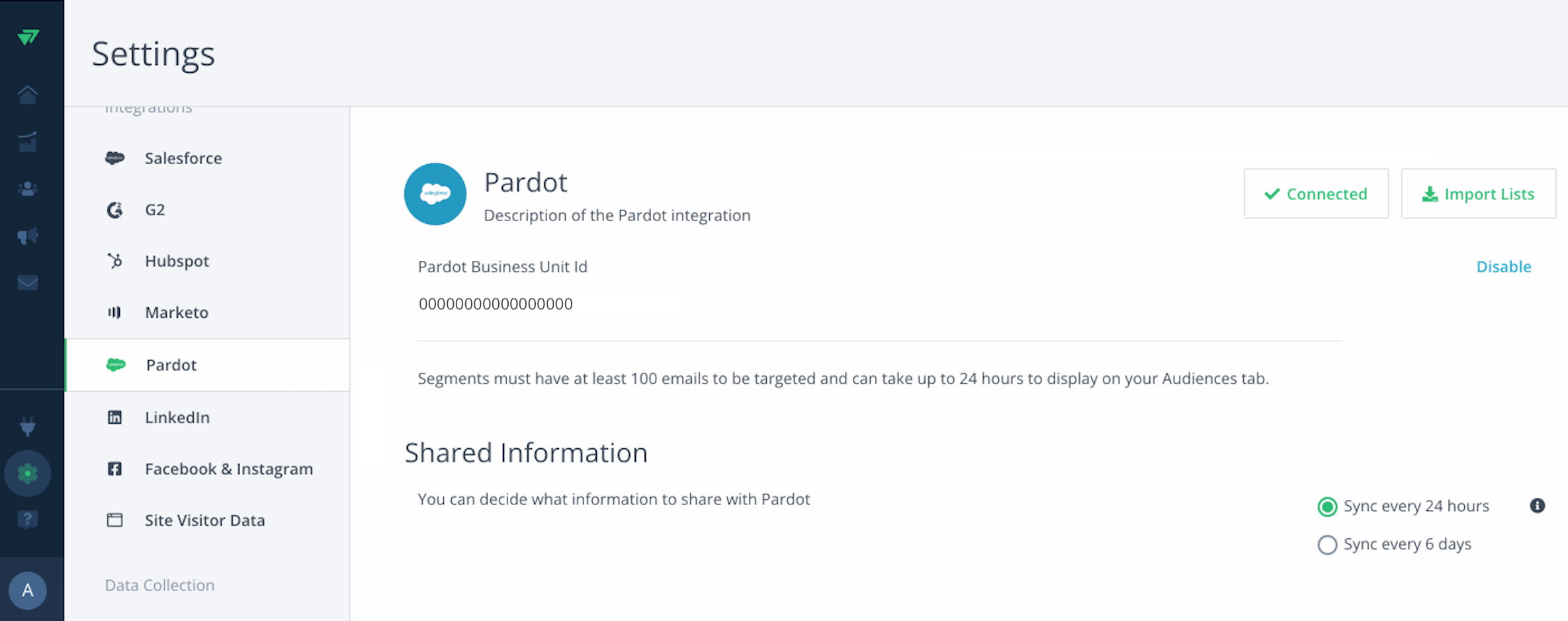Viewport: 1568px width, 621px height.
Task: Open the Salesforce integration settings
Action: (x=207, y=158)
